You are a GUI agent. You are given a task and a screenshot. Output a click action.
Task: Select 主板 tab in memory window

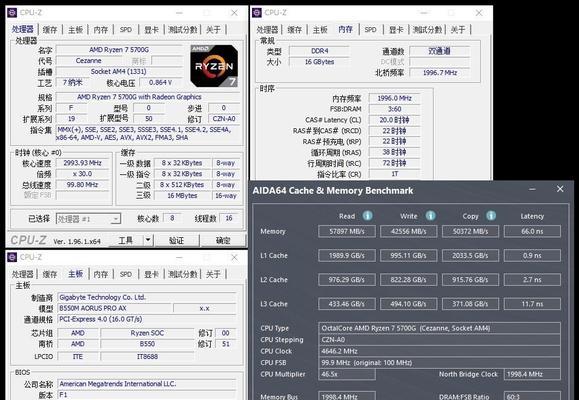click(x=320, y=30)
